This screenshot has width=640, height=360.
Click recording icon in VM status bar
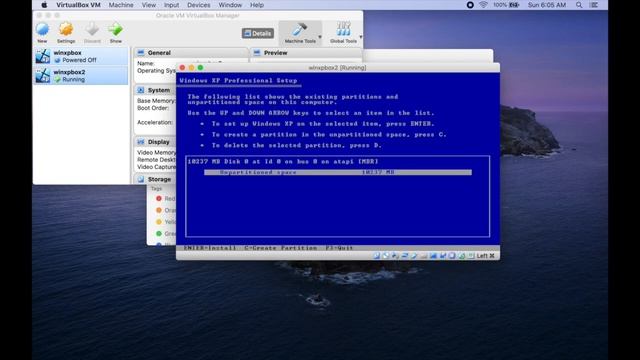[443, 256]
